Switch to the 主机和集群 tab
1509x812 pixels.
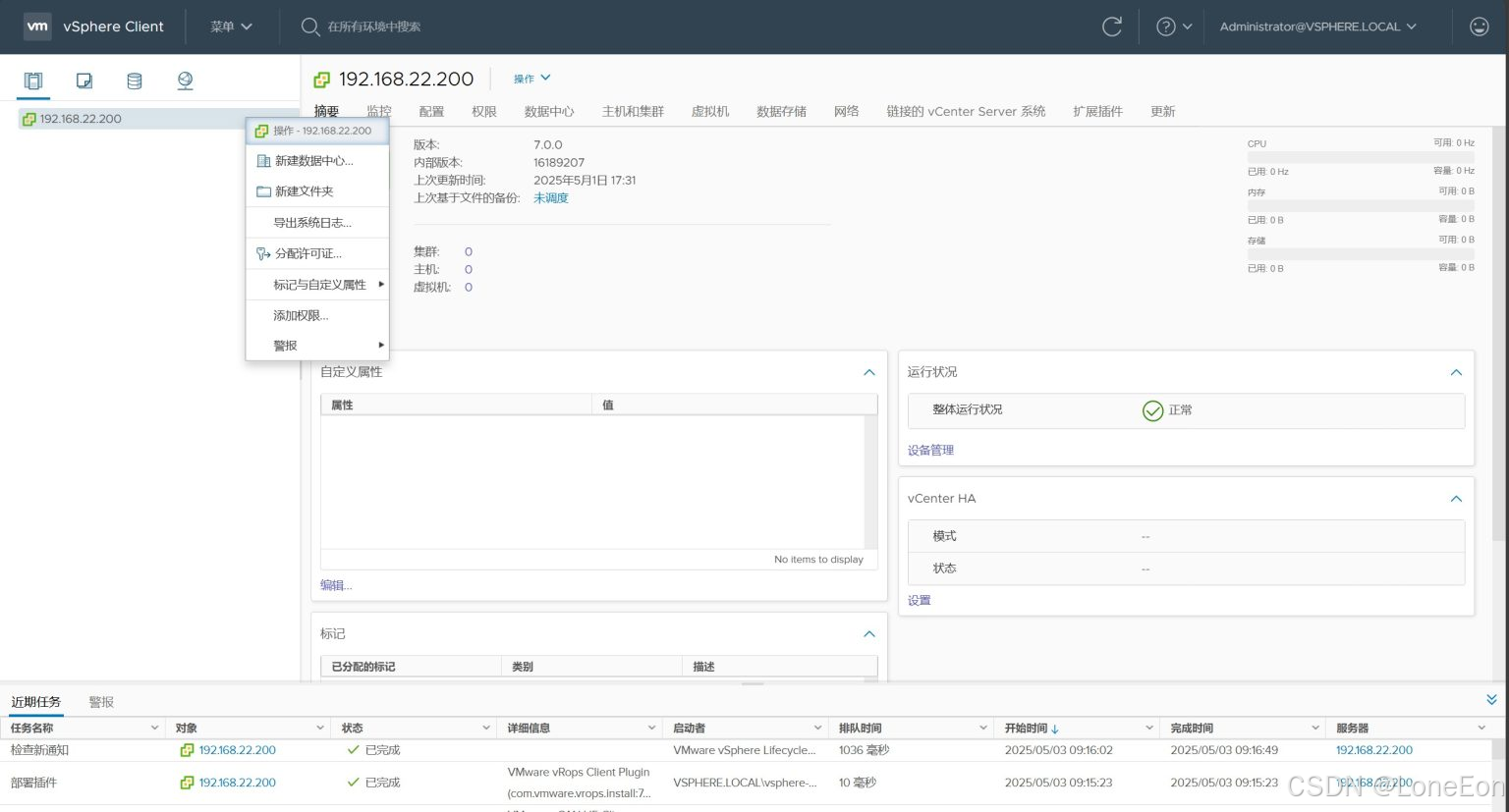pyautogui.click(x=633, y=112)
